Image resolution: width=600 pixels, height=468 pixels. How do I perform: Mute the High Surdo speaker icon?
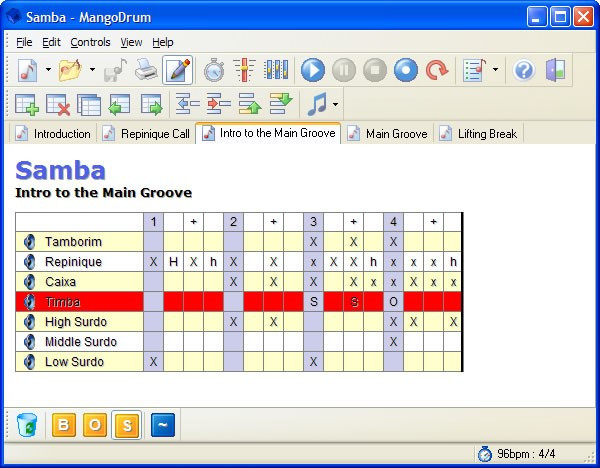coord(29,322)
